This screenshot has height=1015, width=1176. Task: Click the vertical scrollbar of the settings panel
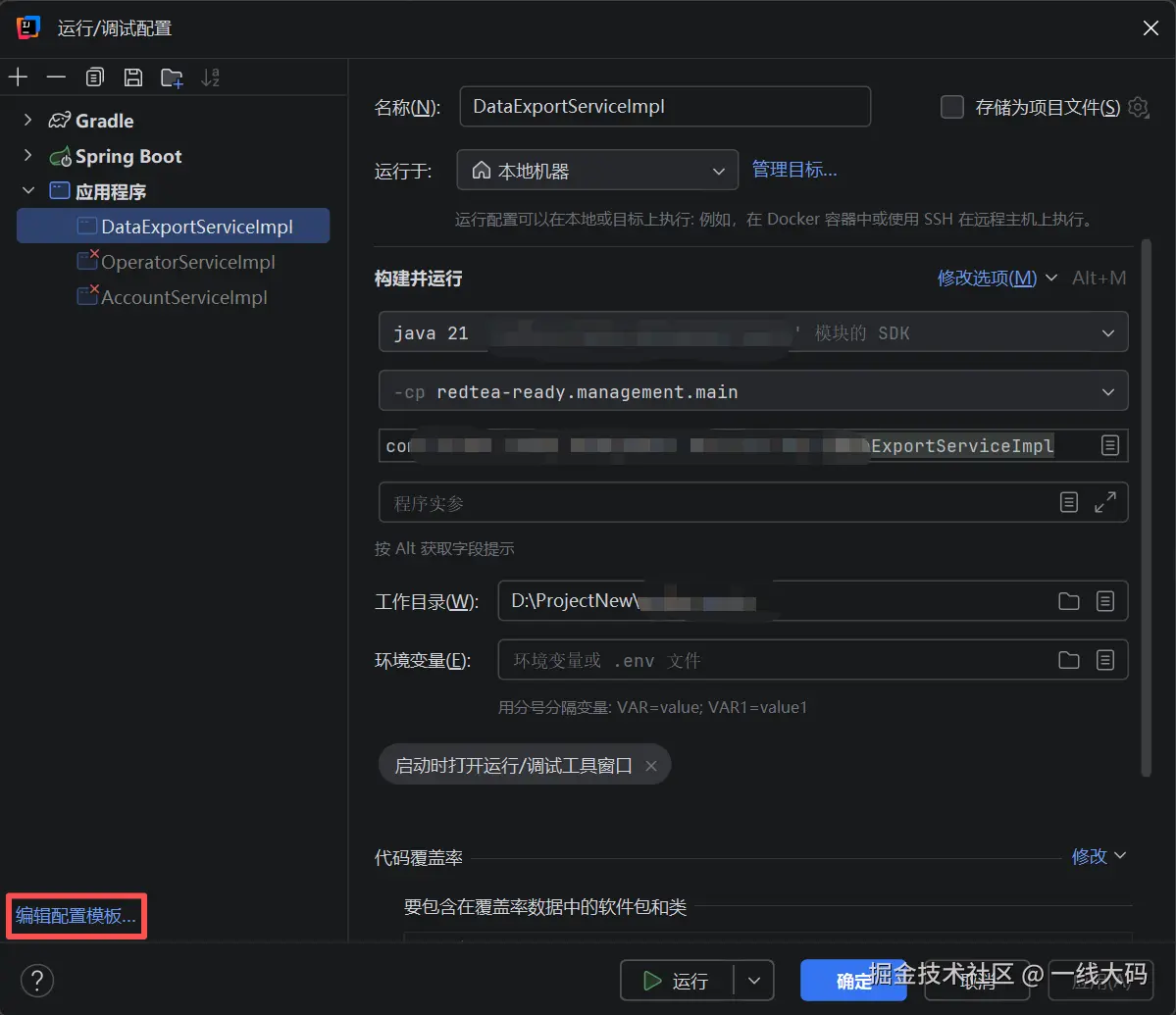[x=1146, y=508]
